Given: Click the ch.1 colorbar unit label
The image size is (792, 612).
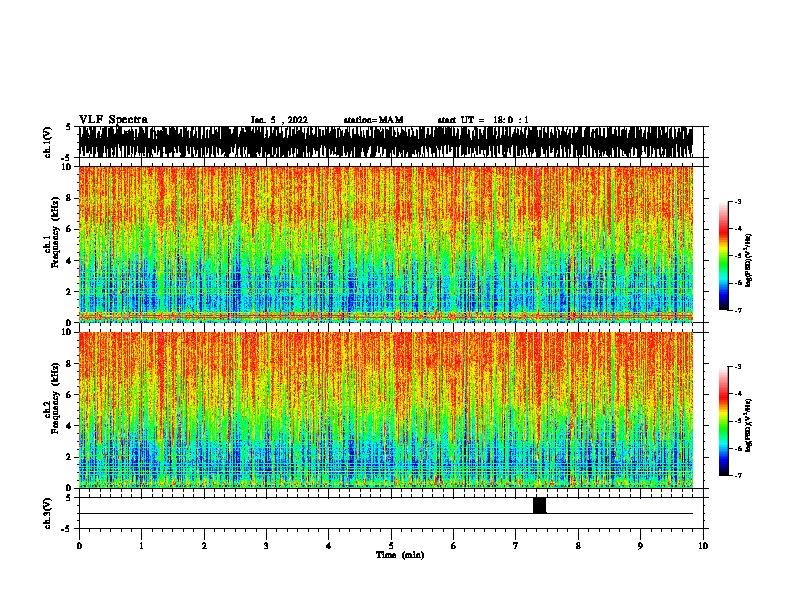Looking at the screenshot, I should coord(748,260).
